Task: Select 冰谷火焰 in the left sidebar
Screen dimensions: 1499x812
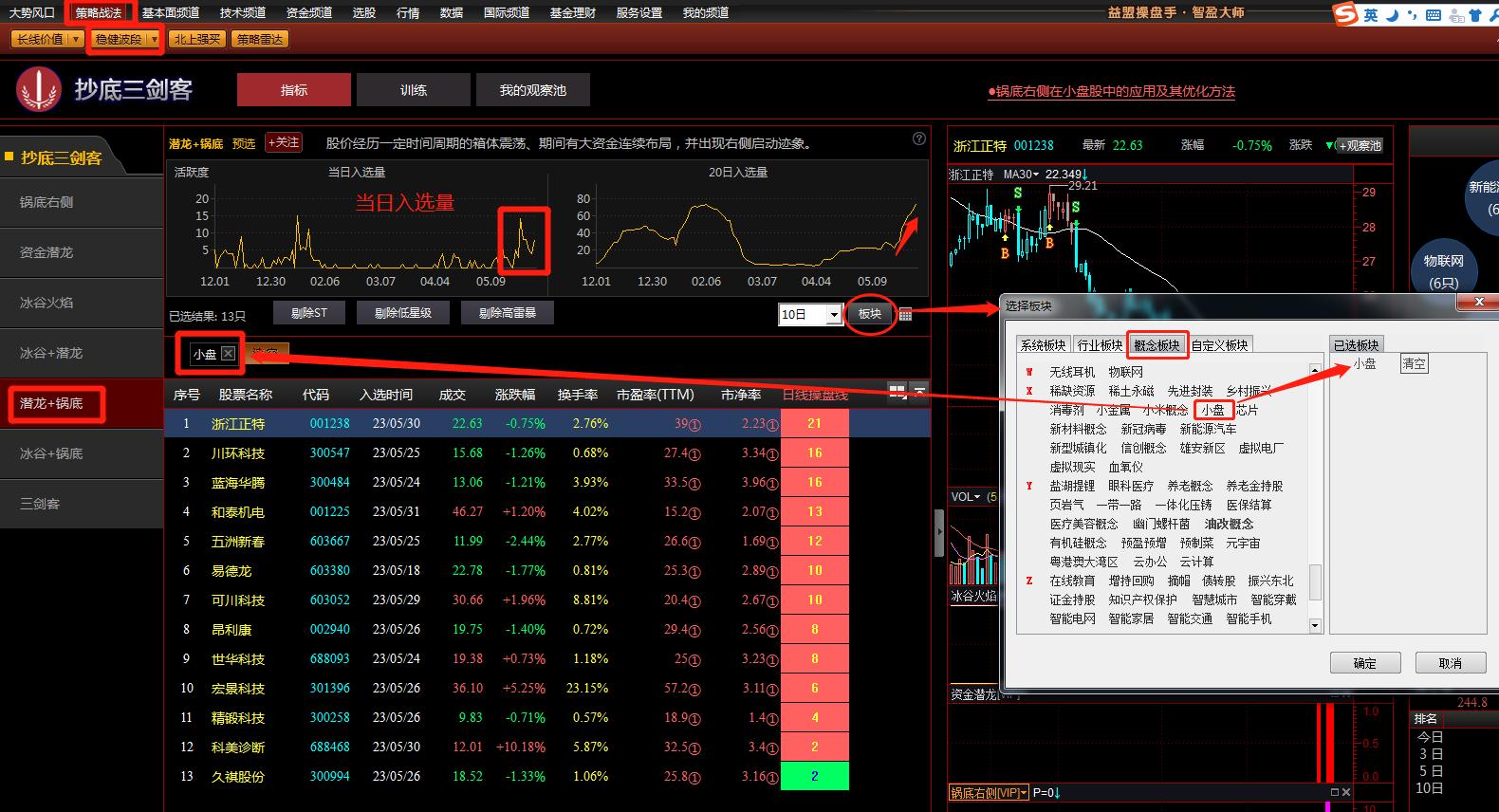Action: point(82,303)
